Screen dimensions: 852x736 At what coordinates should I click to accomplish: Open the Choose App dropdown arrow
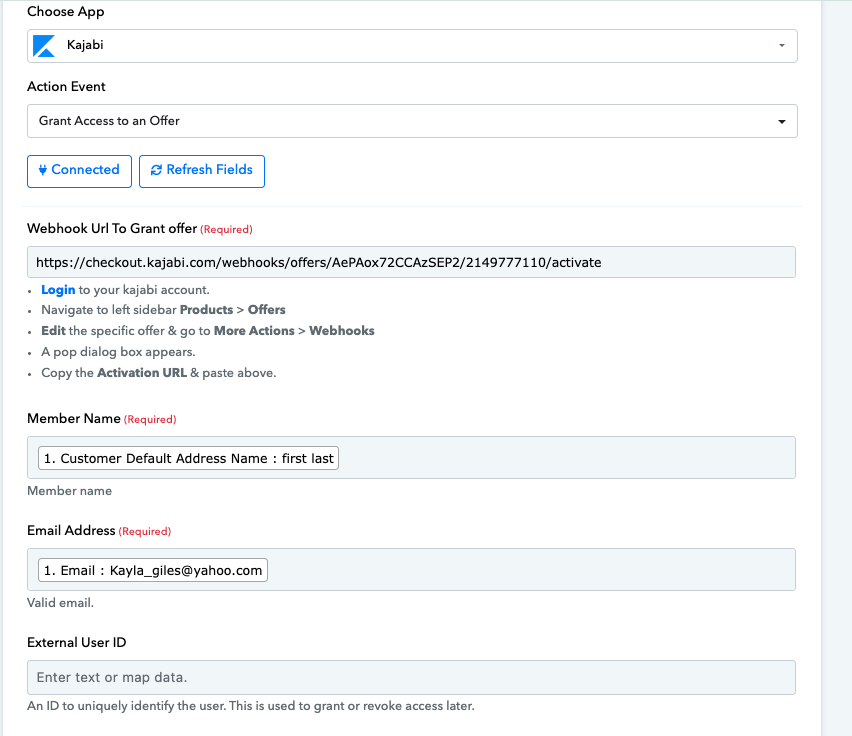click(781, 45)
